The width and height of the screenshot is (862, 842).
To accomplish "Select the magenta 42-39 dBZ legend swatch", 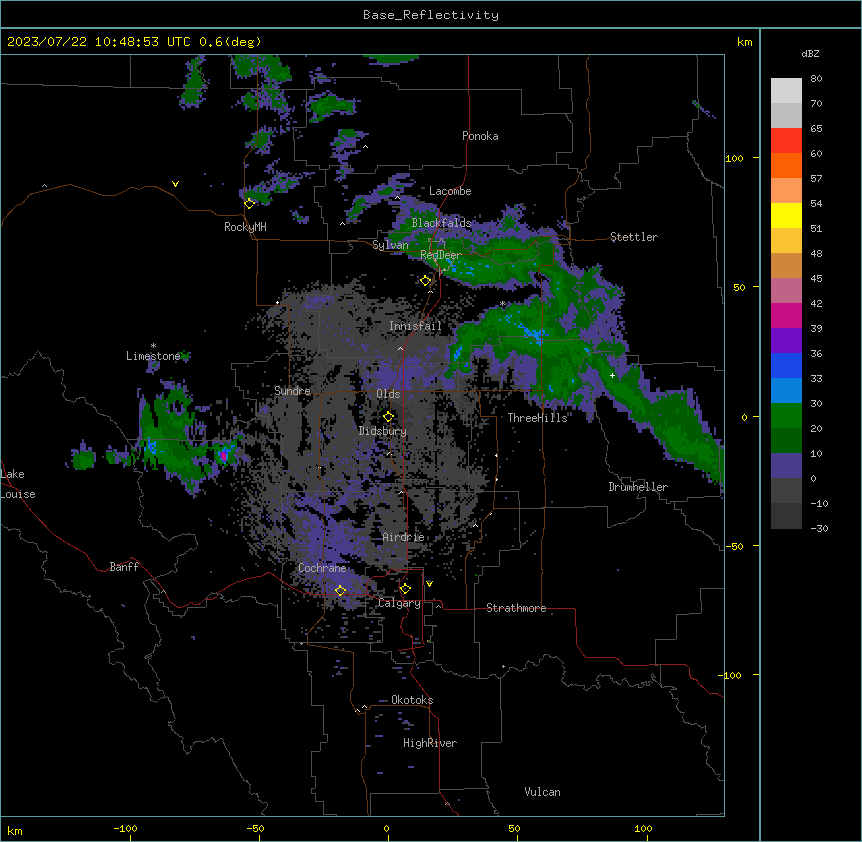I will pyautogui.click(x=786, y=315).
